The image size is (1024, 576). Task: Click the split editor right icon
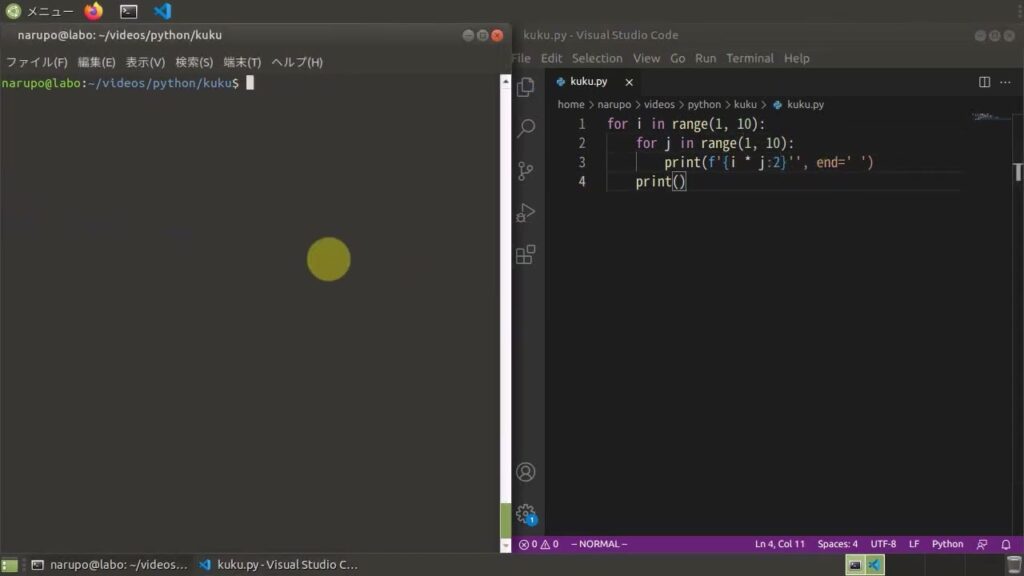pyautogui.click(x=984, y=82)
